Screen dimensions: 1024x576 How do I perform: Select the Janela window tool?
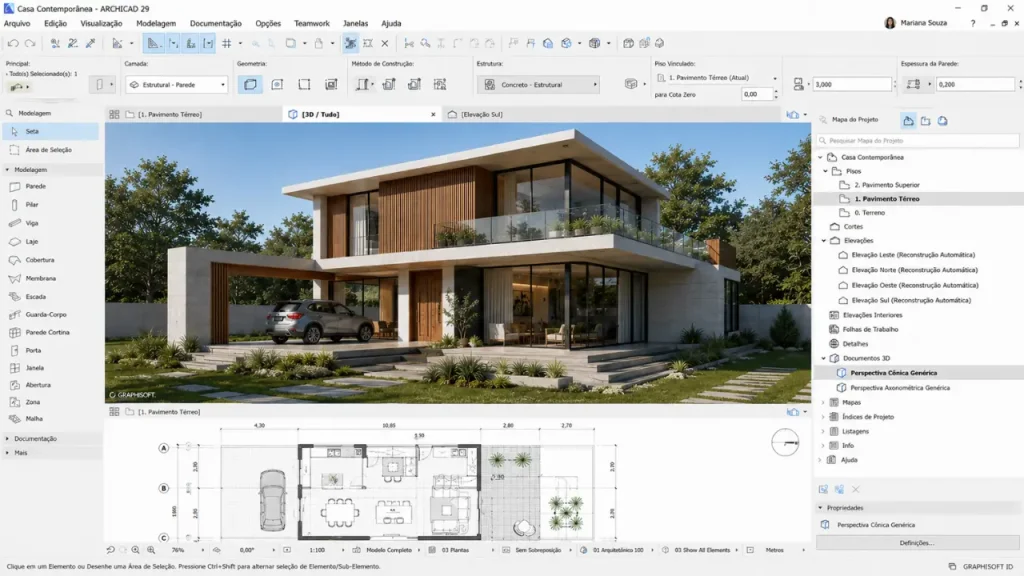coord(35,368)
